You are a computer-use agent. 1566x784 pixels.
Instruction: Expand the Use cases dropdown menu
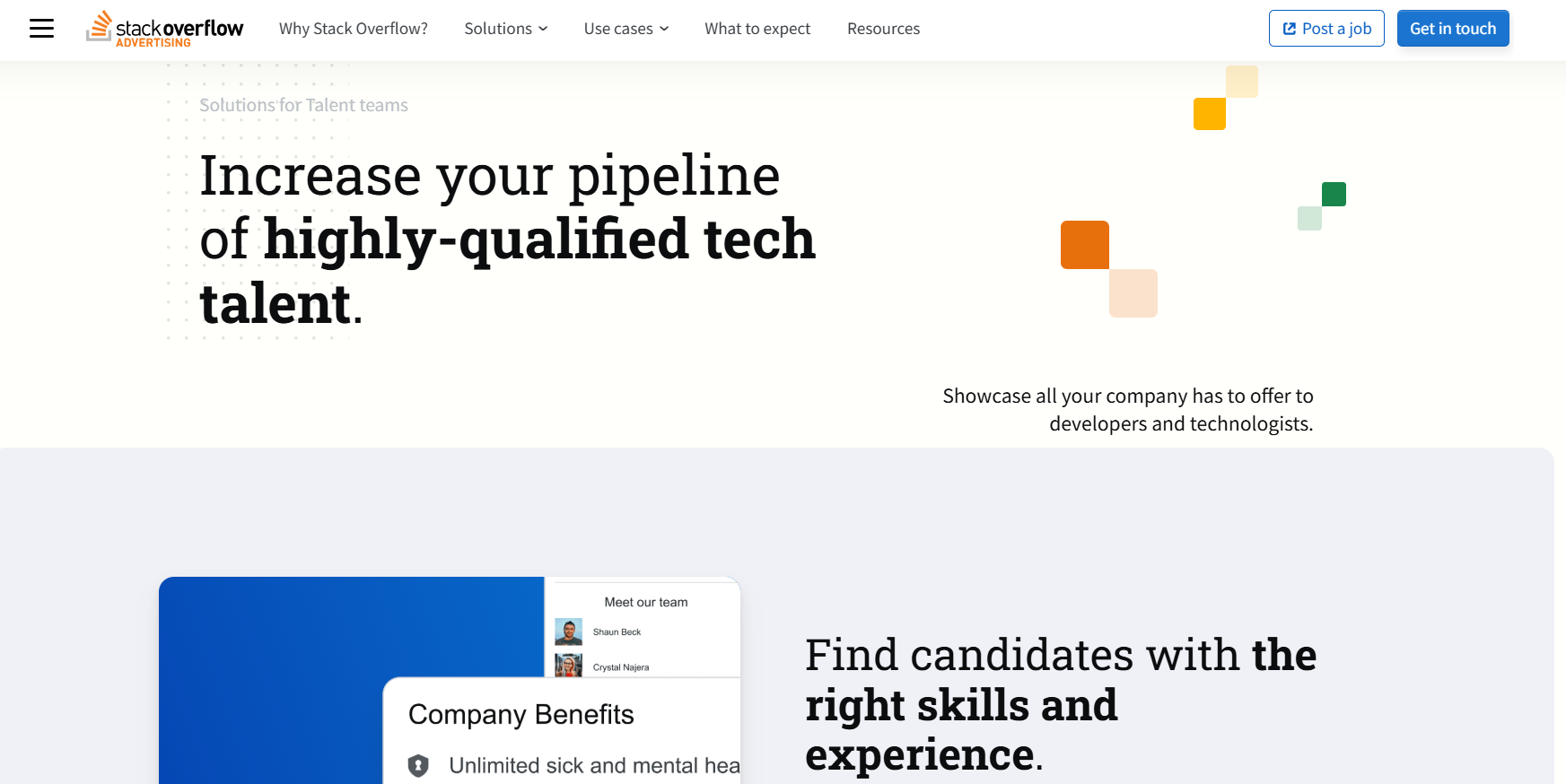click(618, 29)
